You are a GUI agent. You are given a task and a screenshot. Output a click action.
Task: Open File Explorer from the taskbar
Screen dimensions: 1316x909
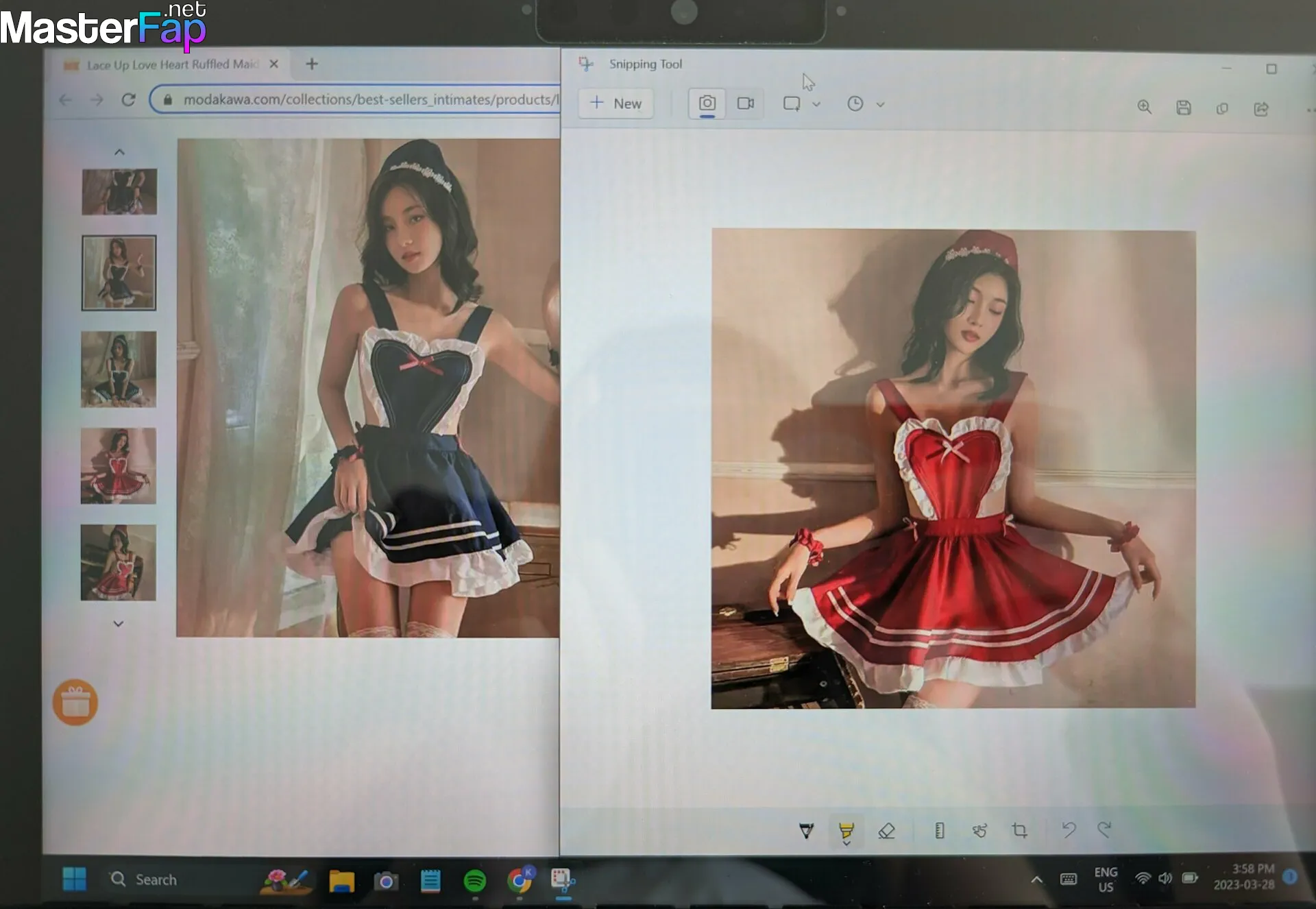coord(341,880)
